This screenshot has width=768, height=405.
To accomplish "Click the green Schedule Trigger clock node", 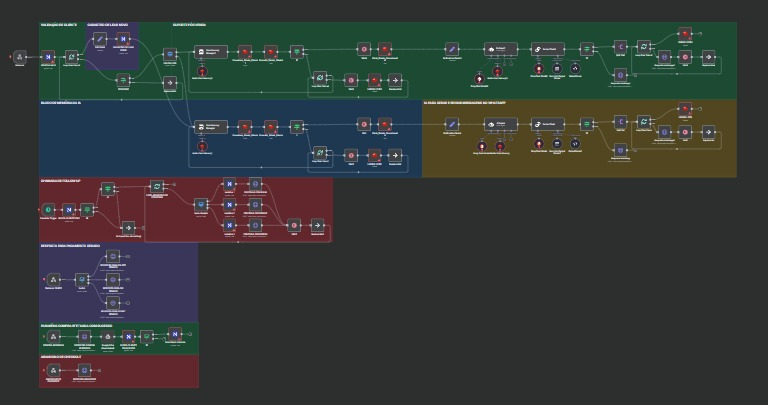I will 48,209.
